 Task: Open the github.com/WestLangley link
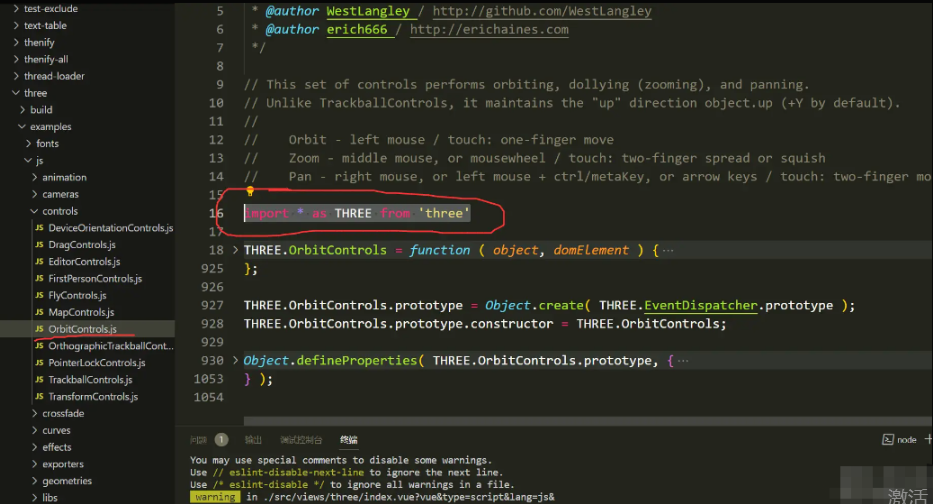[x=542, y=11]
